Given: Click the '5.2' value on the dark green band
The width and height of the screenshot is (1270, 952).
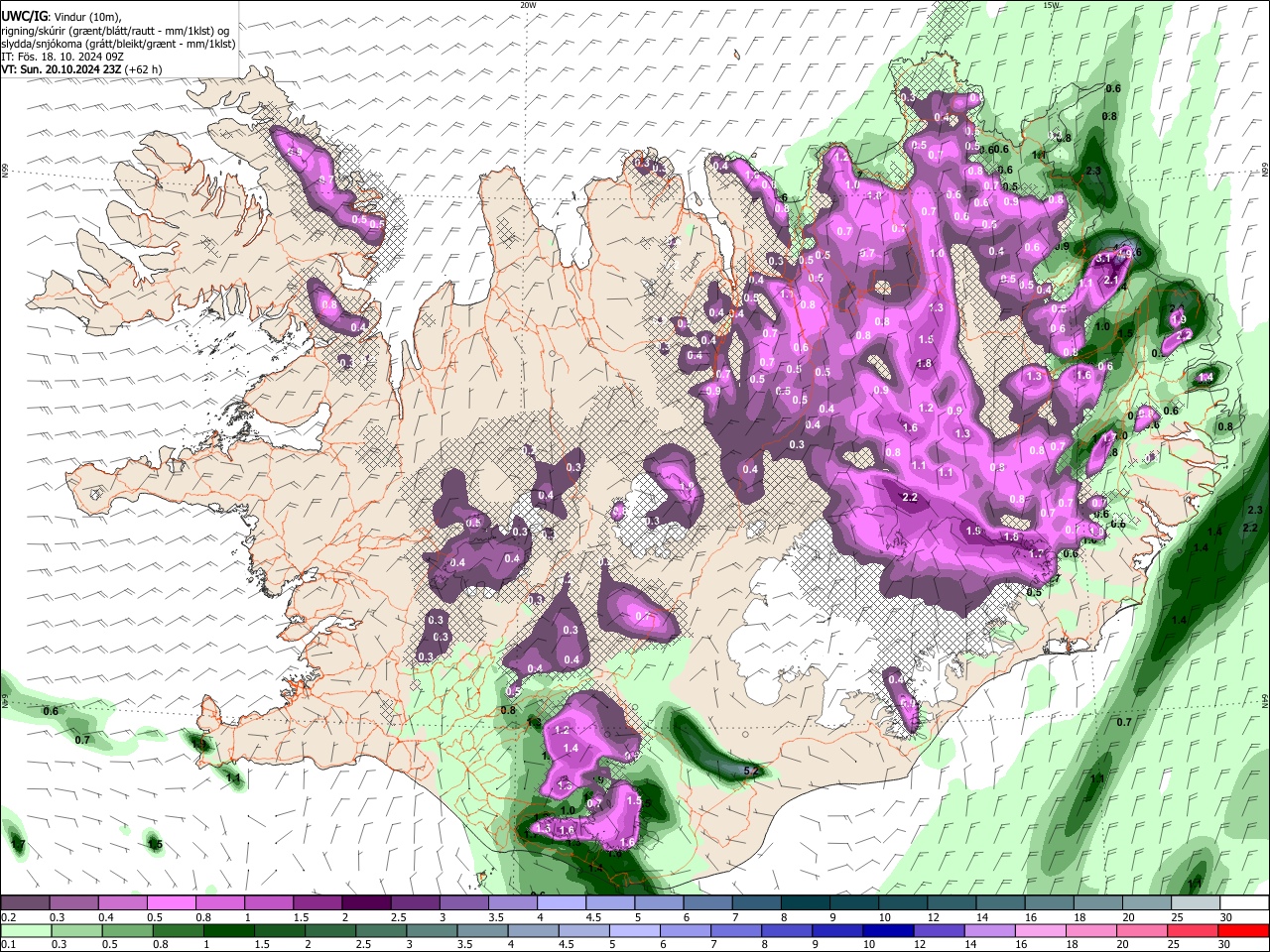Looking at the screenshot, I should tap(751, 771).
